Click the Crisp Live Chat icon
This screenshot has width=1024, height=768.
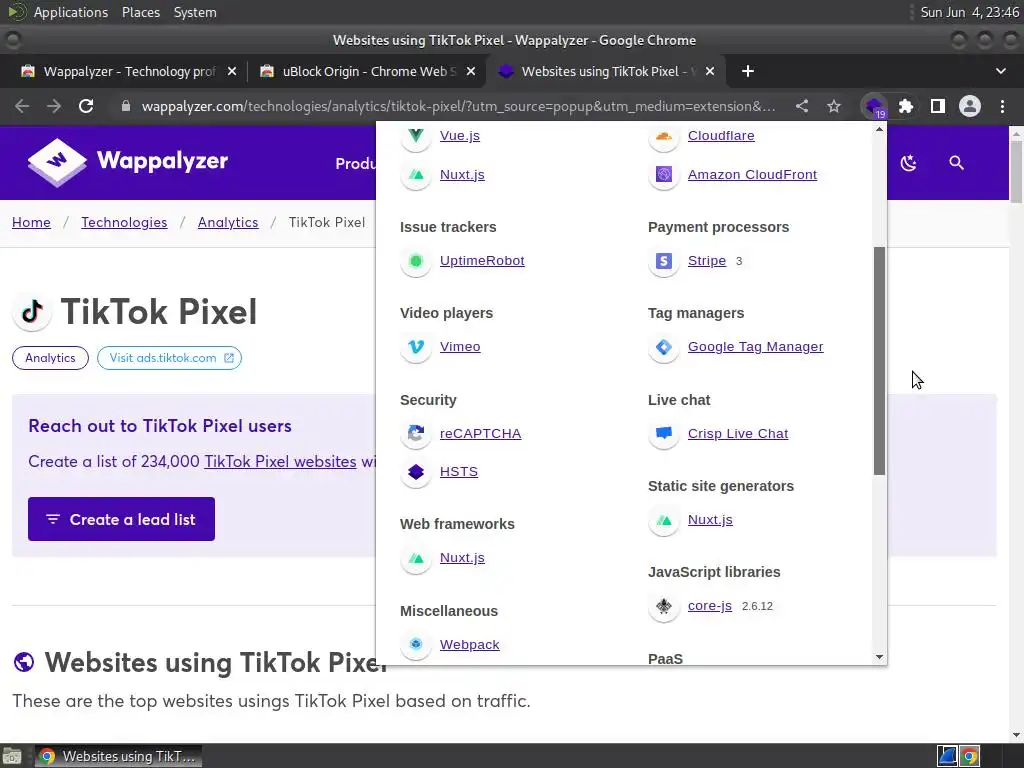[x=664, y=434]
